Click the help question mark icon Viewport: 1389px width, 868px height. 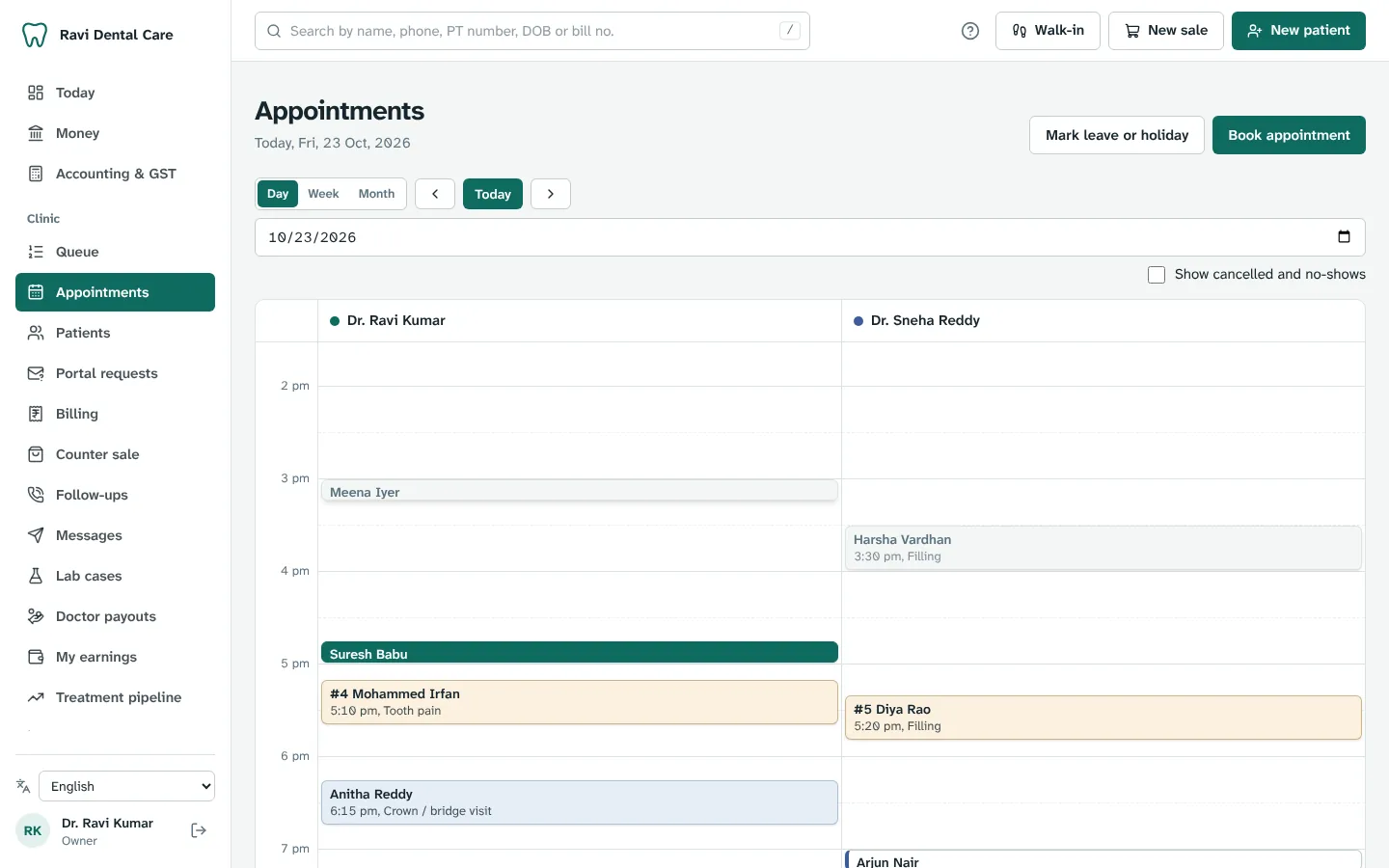click(x=970, y=31)
